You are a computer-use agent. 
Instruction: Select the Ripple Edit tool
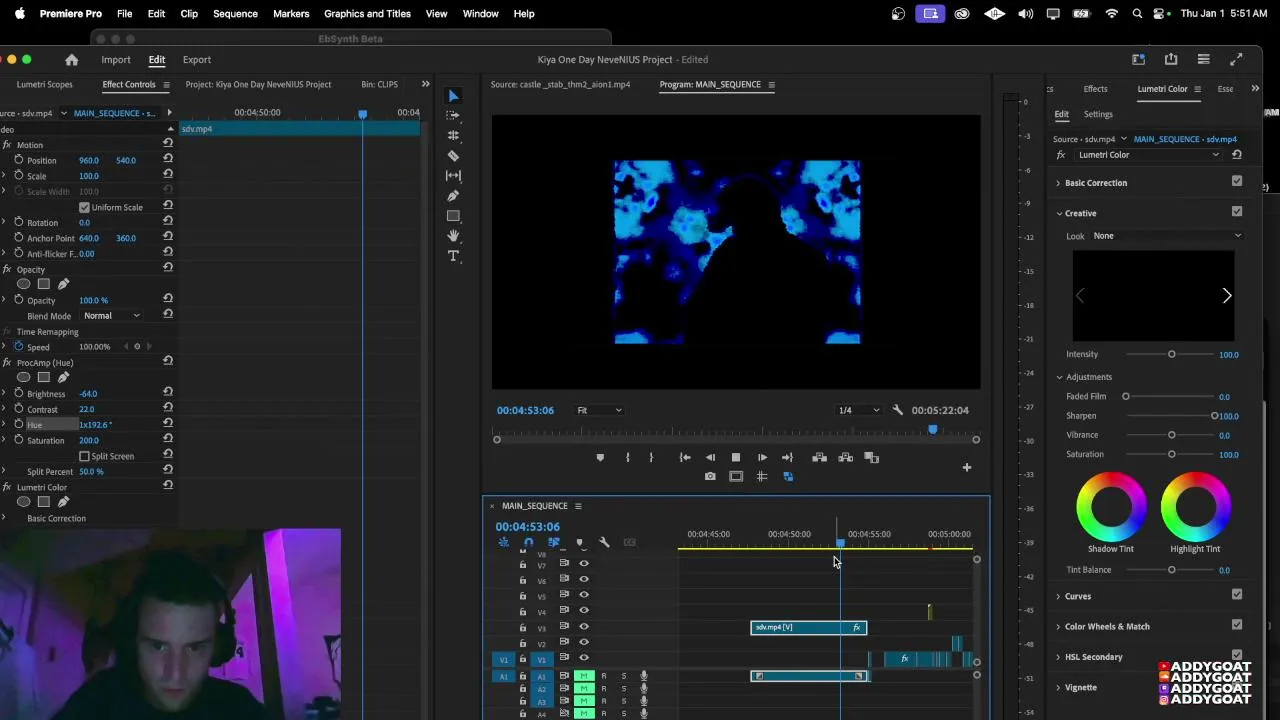click(453, 135)
